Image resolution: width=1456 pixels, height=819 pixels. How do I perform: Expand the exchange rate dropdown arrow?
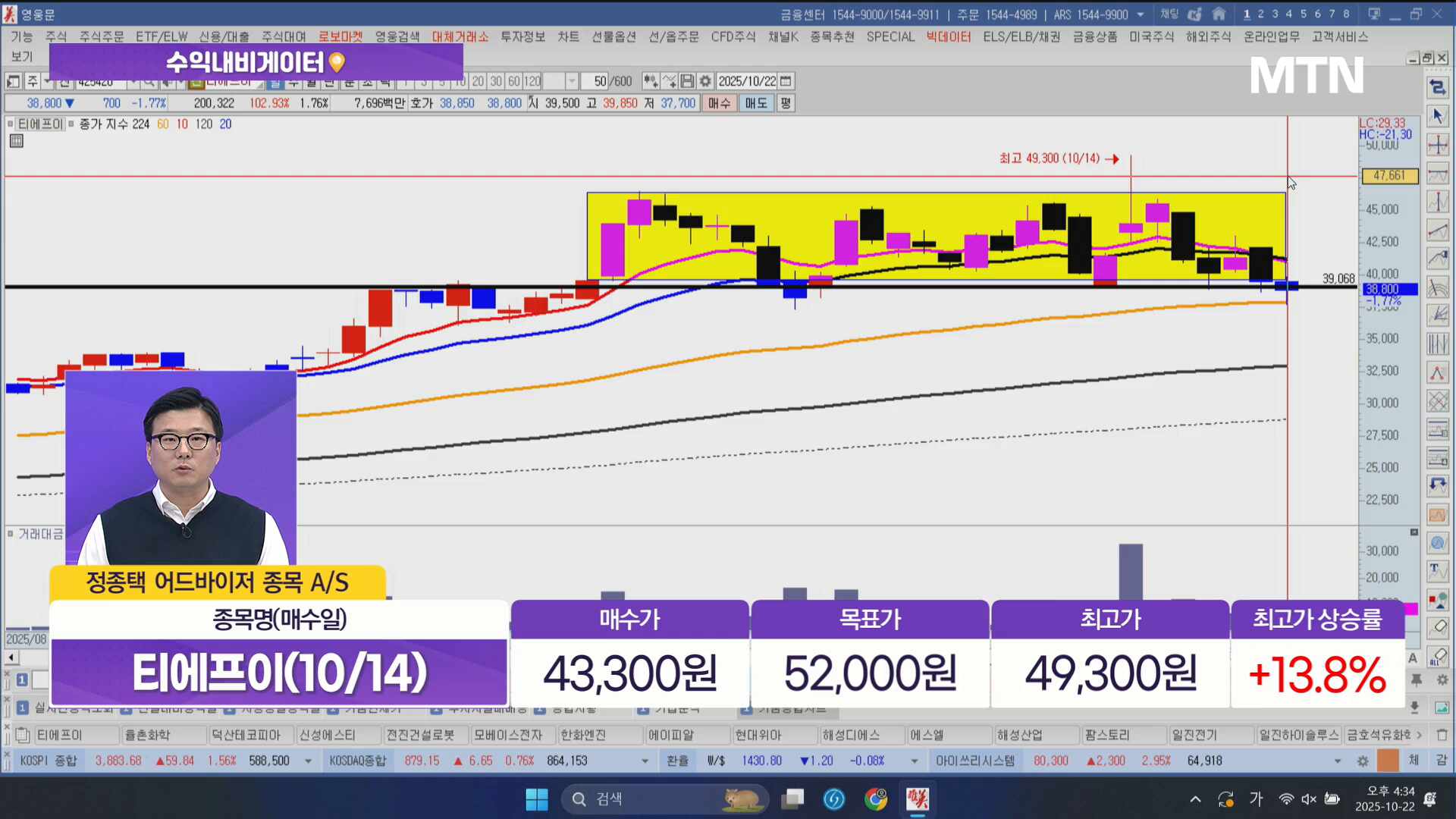pyautogui.click(x=914, y=761)
